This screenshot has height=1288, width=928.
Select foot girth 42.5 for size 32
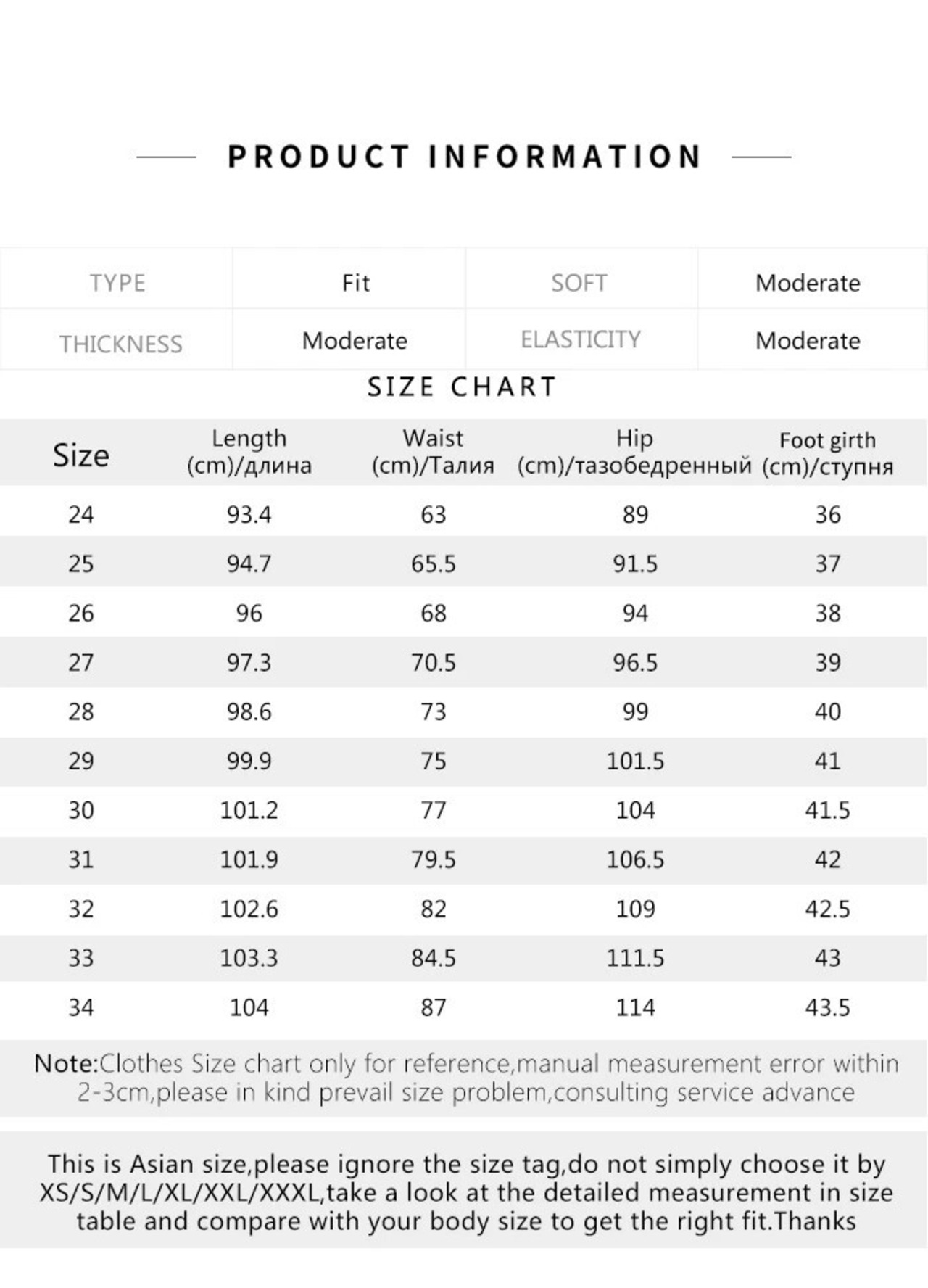pyautogui.click(x=827, y=909)
